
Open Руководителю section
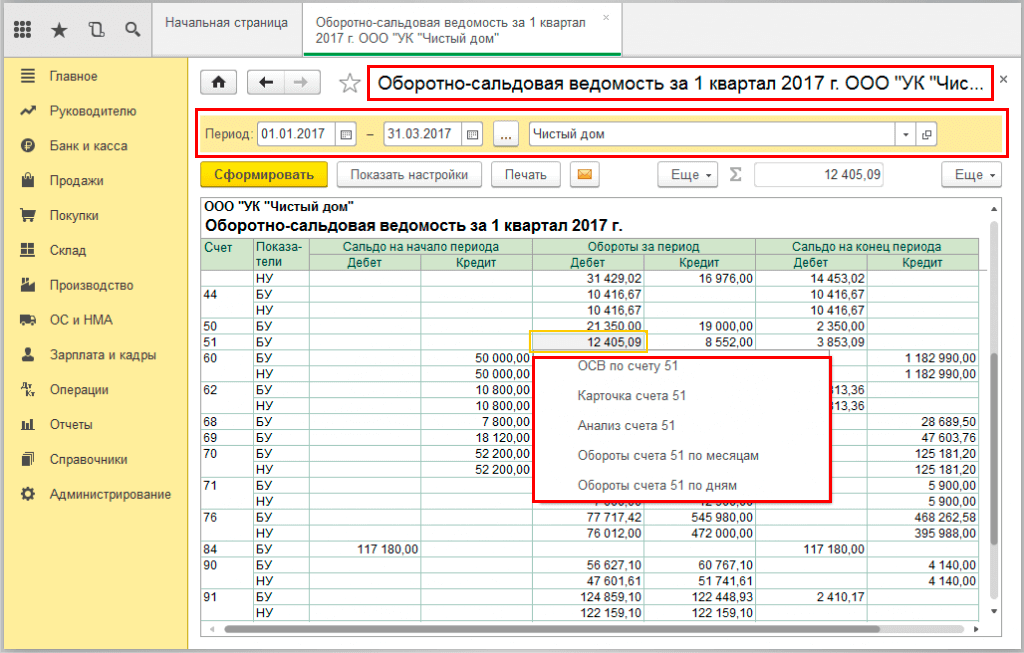point(93,111)
